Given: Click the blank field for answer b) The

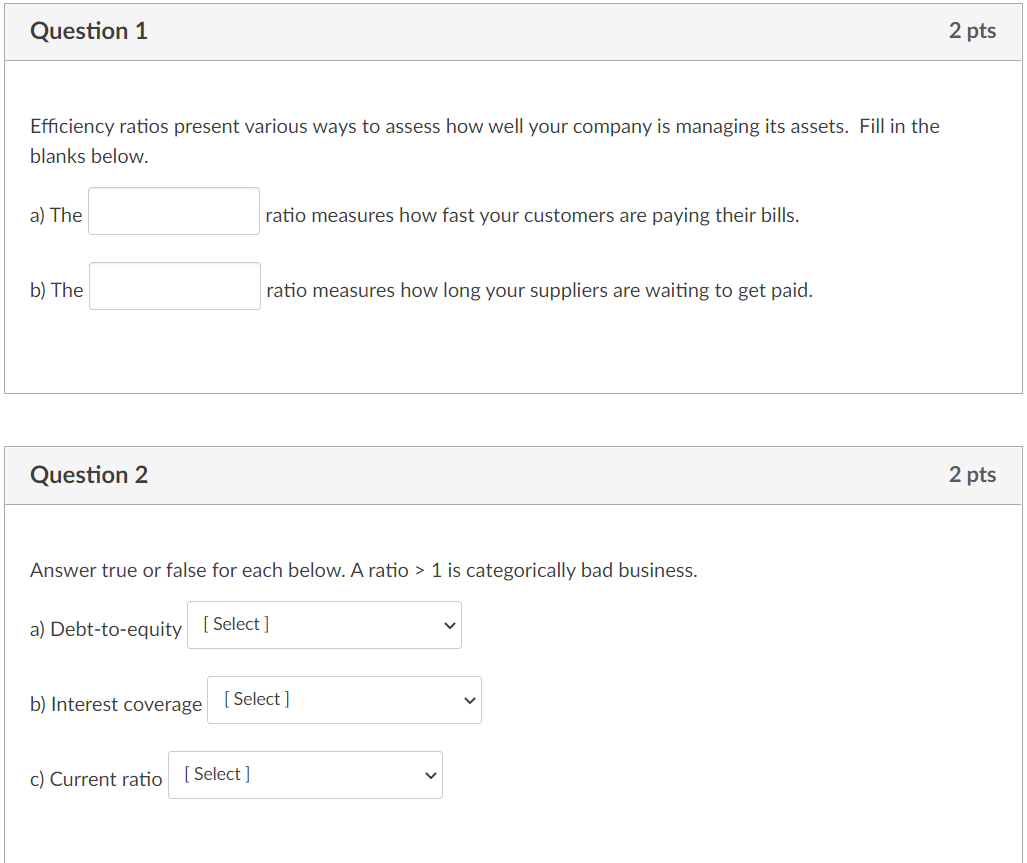Looking at the screenshot, I should [x=175, y=286].
